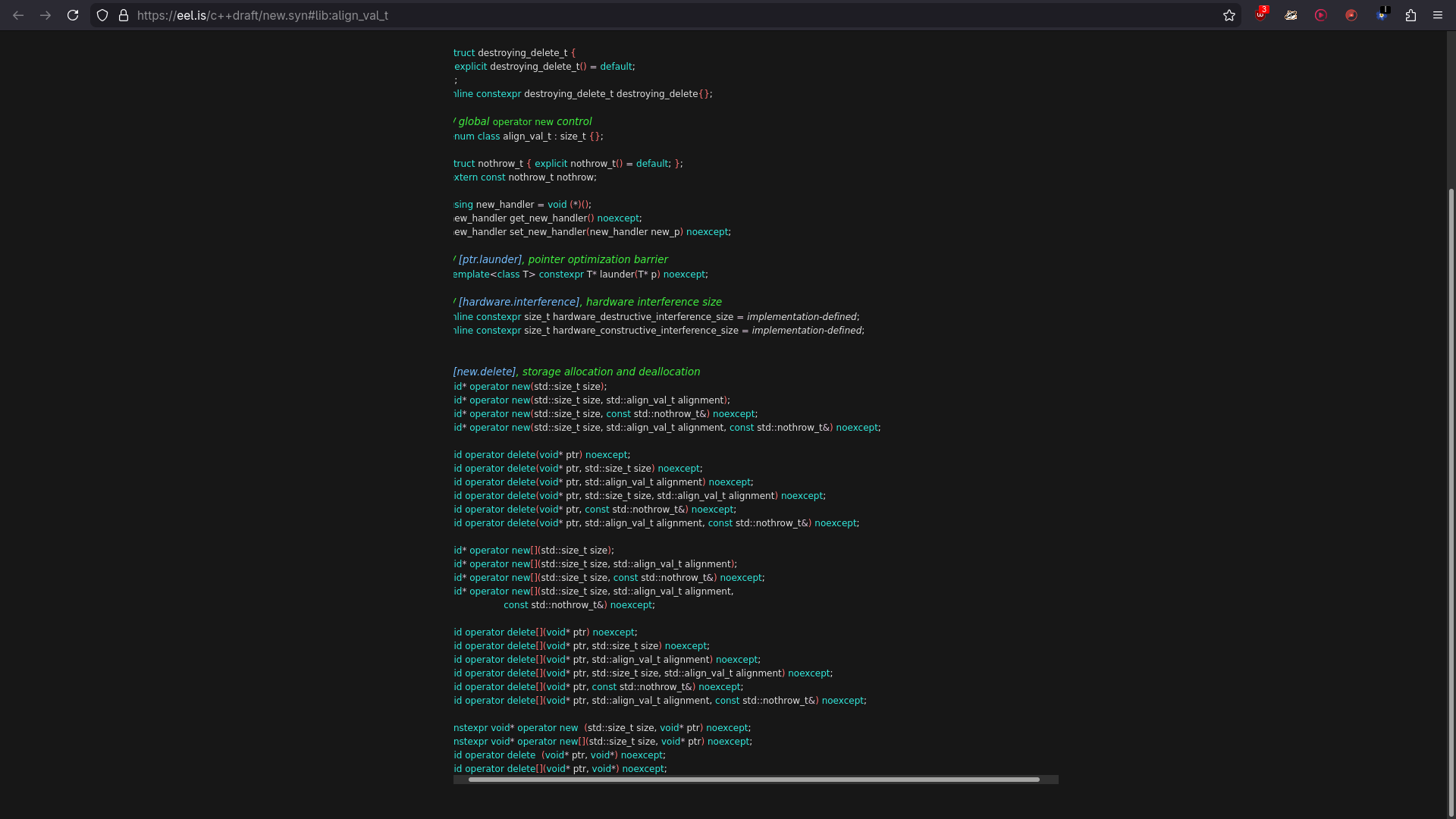Click the shield tracking-protection icon
Image resolution: width=1456 pixels, height=819 pixels.
102,15
